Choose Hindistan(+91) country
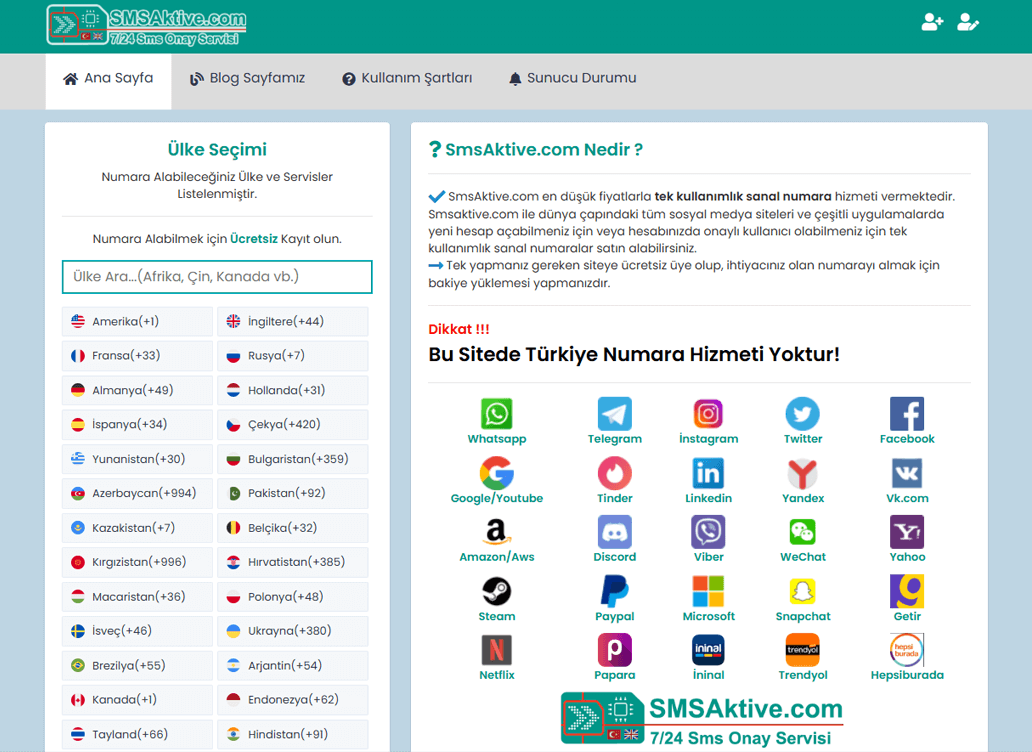 [x=292, y=734]
